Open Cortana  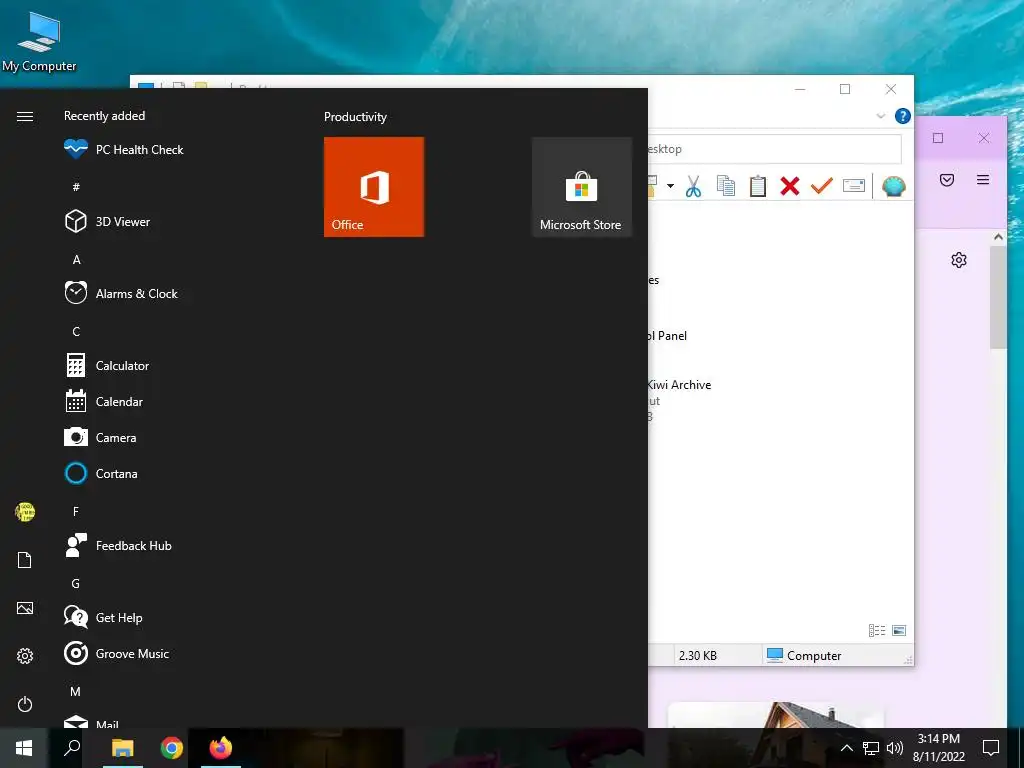[x=101, y=473]
